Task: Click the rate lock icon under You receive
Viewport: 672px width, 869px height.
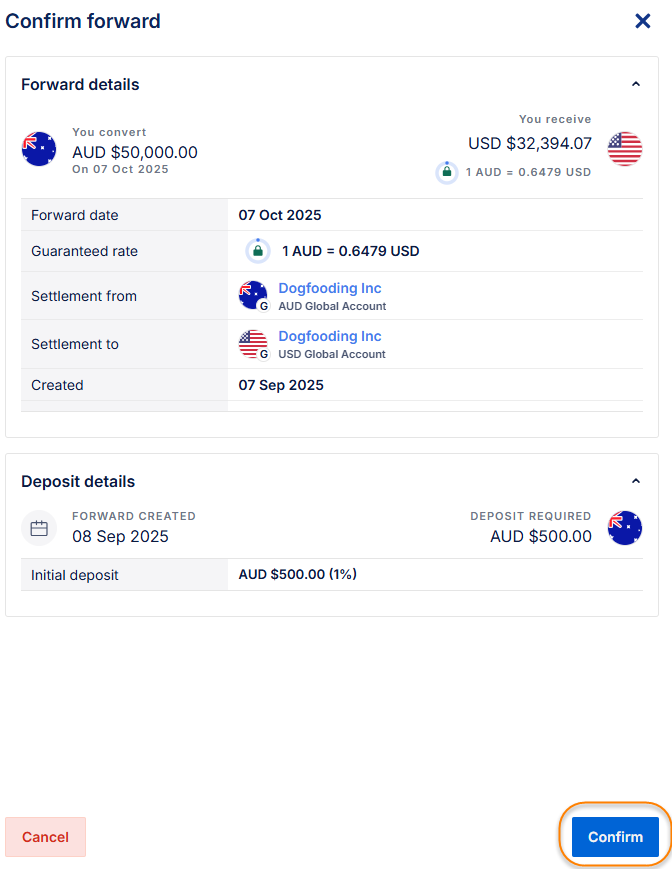Action: coord(447,172)
